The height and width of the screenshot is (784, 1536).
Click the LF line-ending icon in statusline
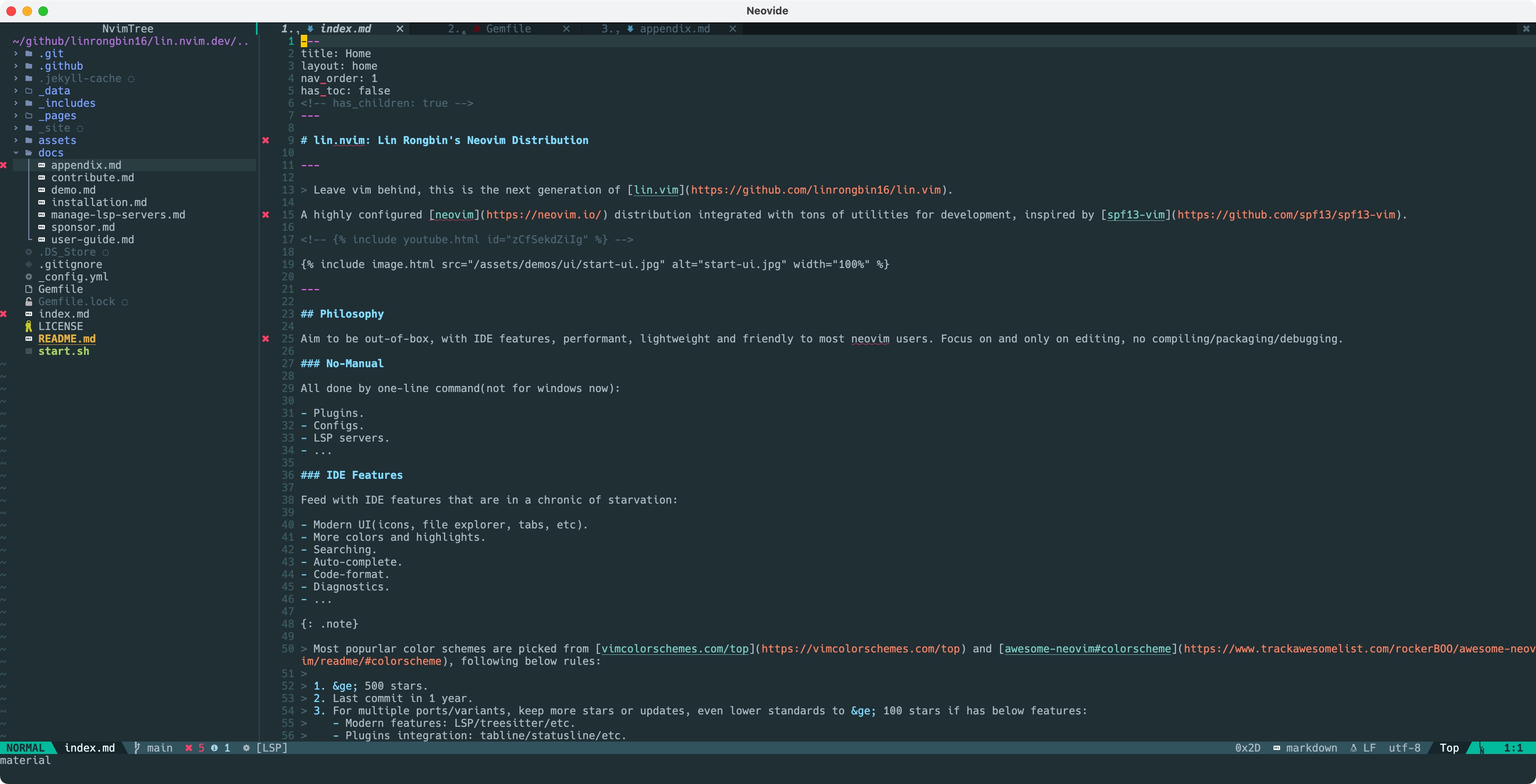1354,748
